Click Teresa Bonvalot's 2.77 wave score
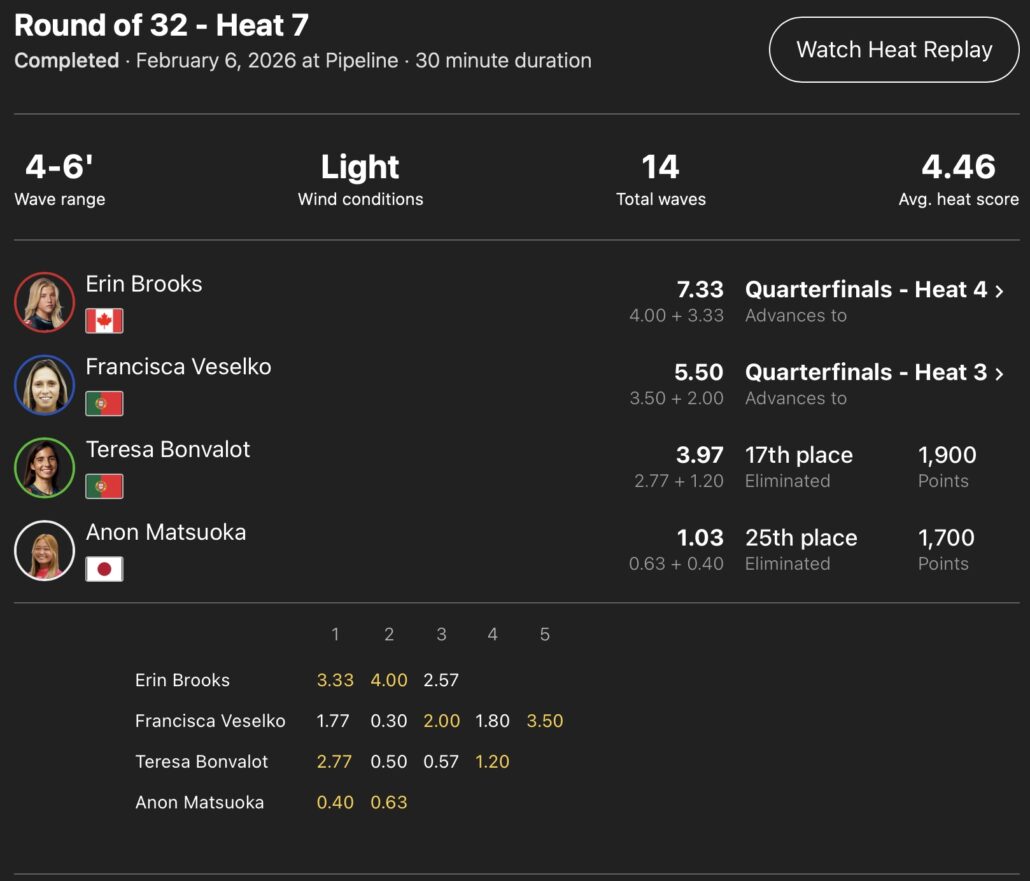This screenshot has height=881, width=1030. [x=335, y=762]
